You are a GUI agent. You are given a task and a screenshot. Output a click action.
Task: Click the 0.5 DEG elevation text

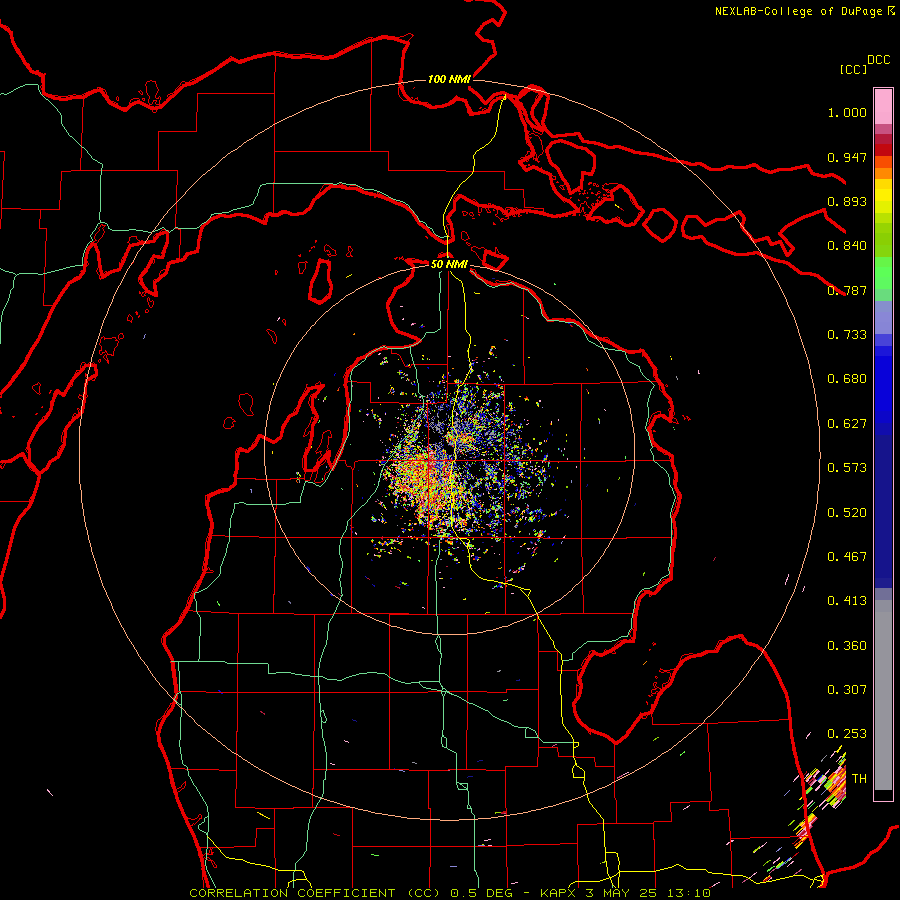pyautogui.click(x=481, y=893)
